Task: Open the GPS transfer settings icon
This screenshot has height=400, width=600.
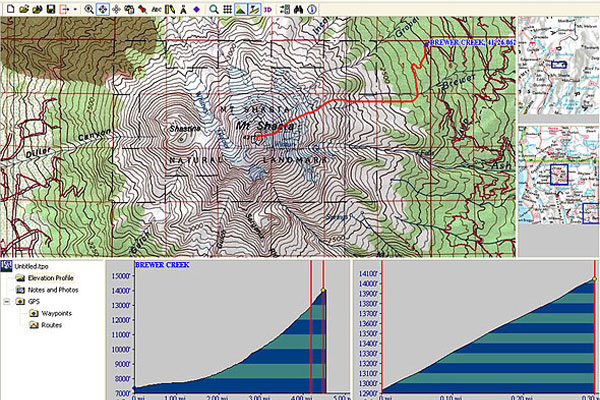Action: pos(285,9)
